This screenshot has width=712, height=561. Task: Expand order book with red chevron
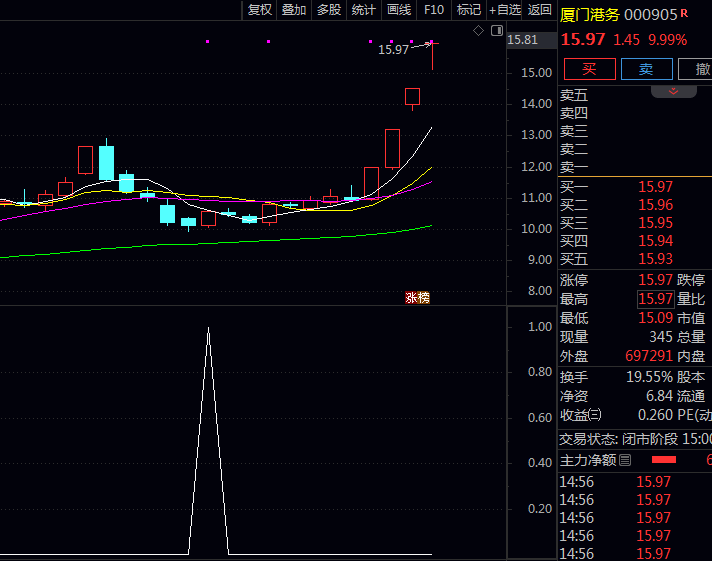673,92
